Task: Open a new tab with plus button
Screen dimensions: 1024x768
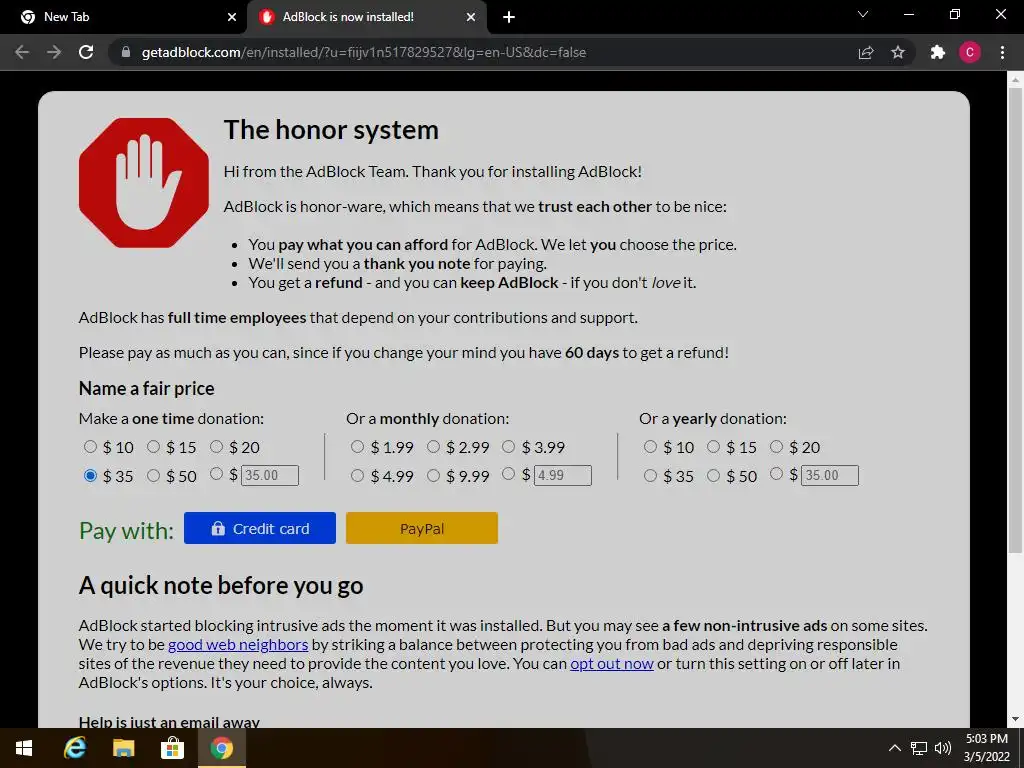Action: 509,17
